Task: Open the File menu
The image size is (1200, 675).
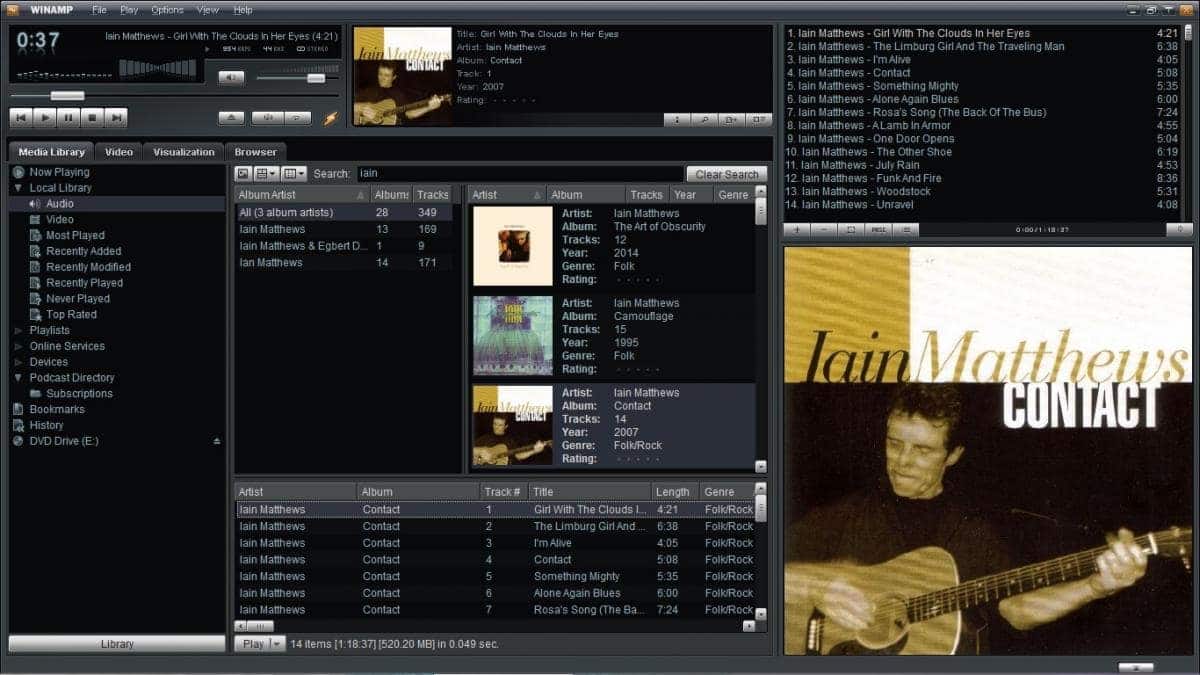Action: [x=99, y=10]
